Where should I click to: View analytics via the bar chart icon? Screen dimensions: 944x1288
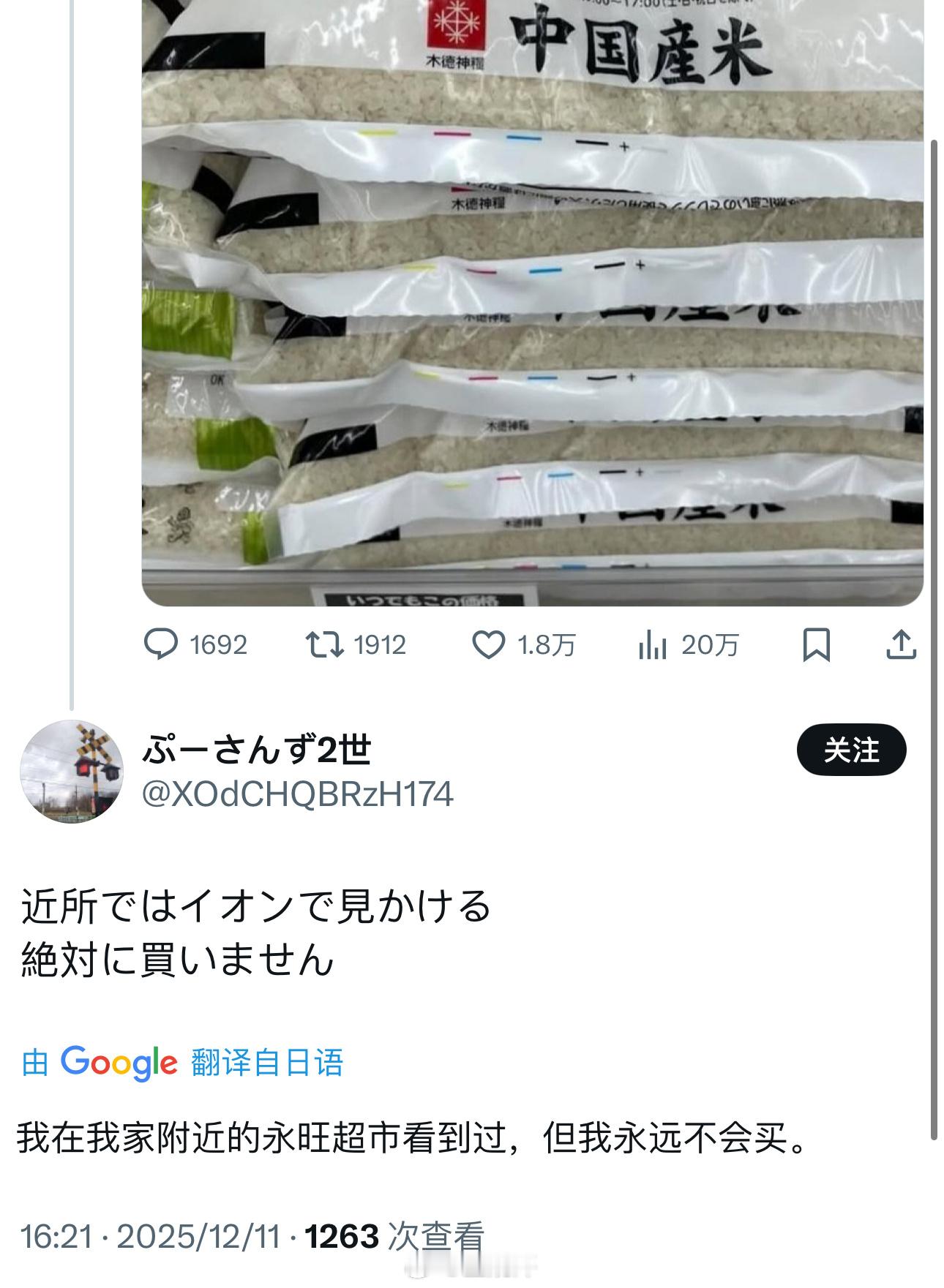[652, 645]
